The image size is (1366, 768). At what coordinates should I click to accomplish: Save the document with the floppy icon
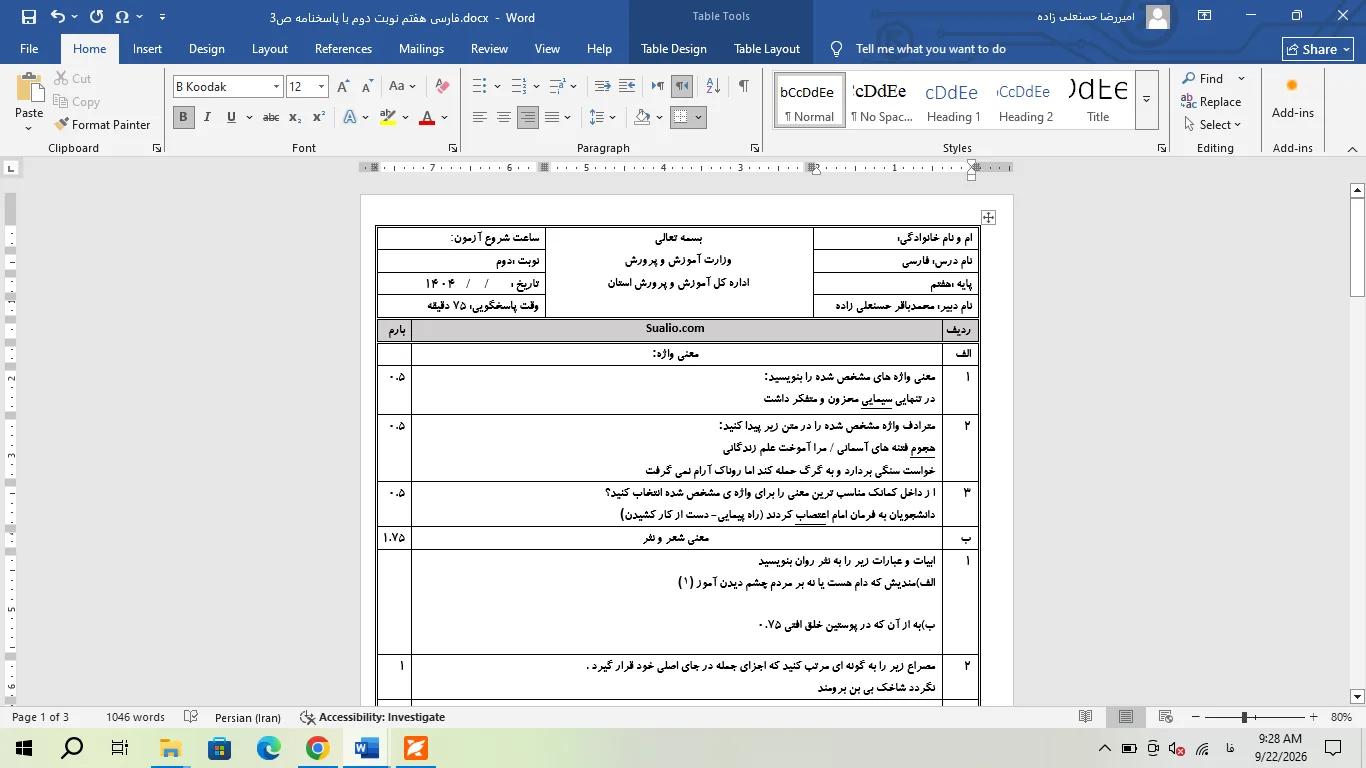(x=28, y=17)
